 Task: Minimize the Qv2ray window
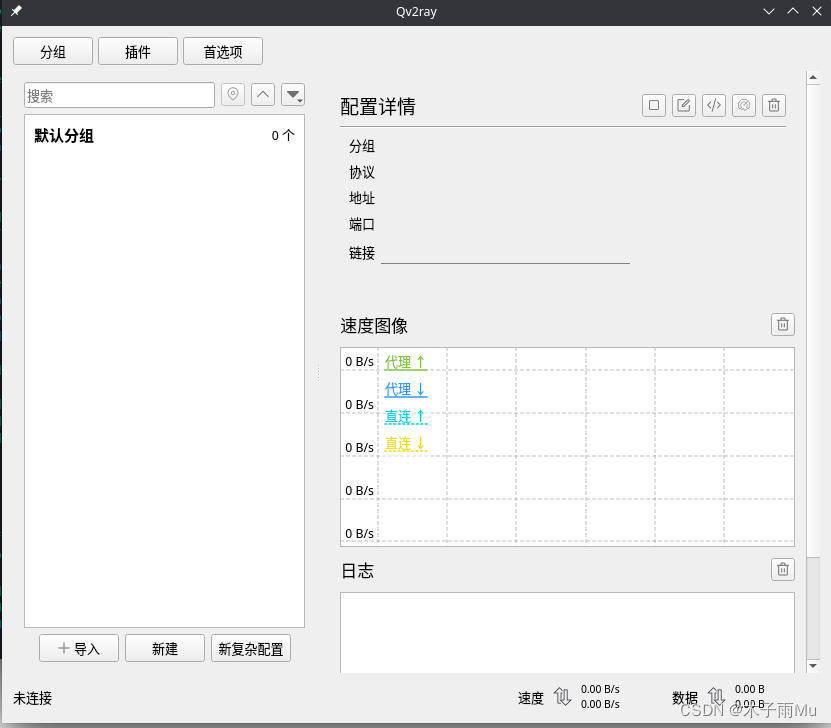pyautogui.click(x=768, y=11)
